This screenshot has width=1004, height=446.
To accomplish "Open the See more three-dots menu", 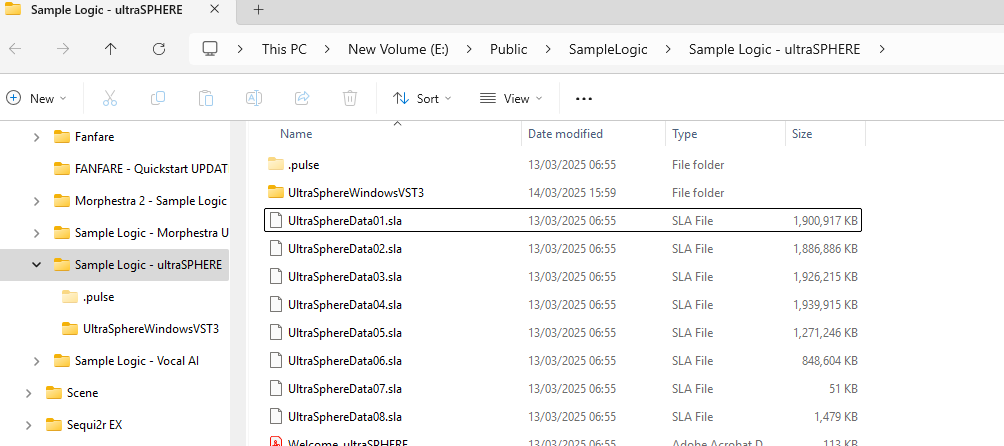I will 584,99.
